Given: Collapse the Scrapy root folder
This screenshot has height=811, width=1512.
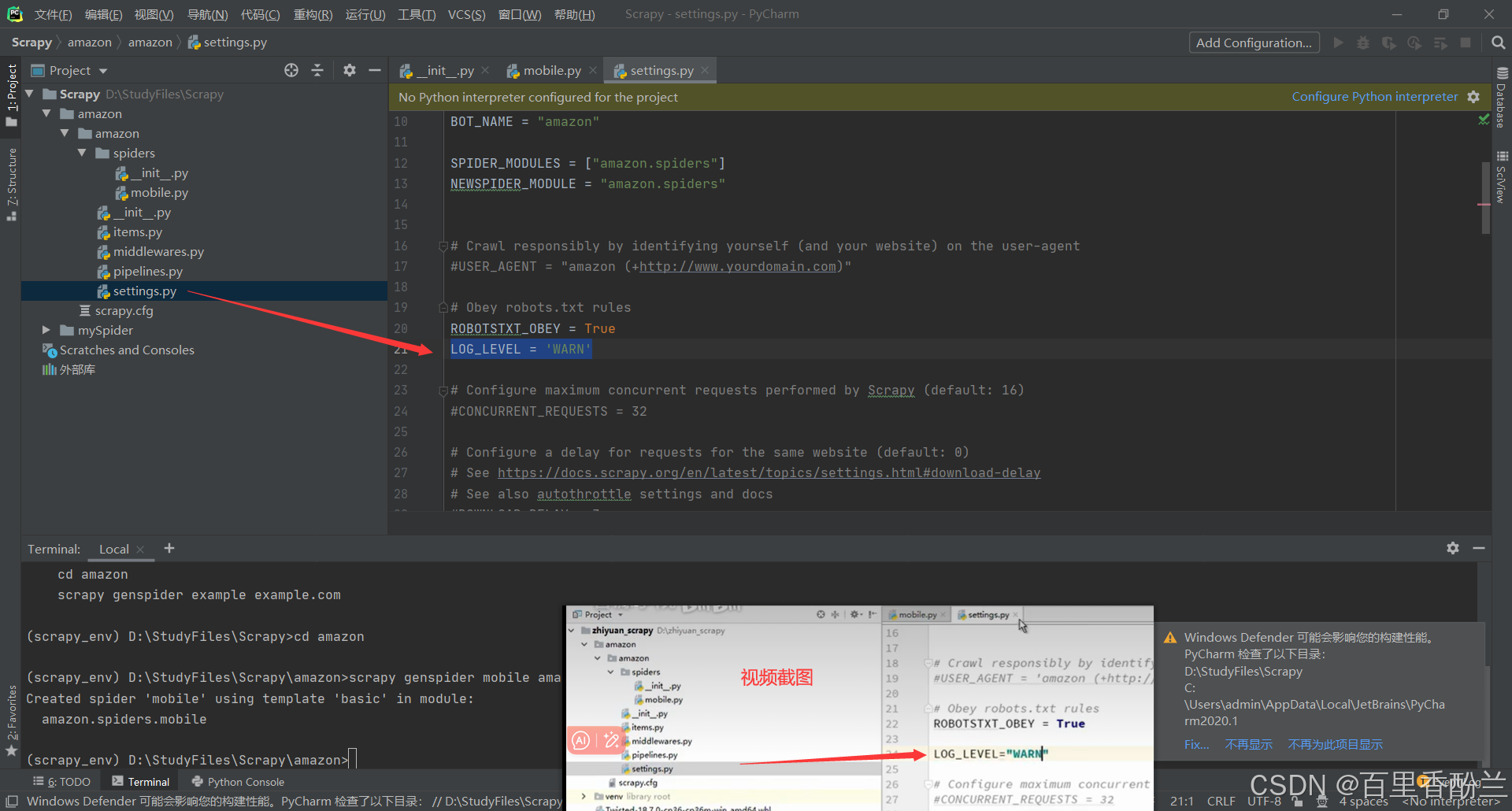Looking at the screenshot, I should pos(30,94).
